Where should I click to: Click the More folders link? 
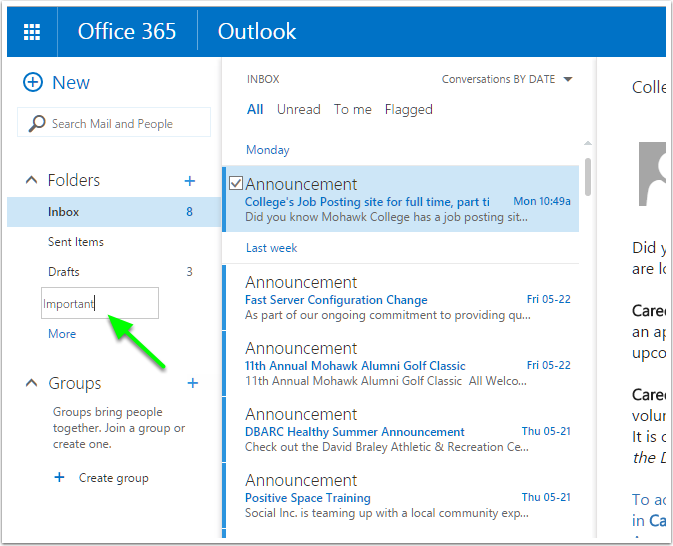pos(62,334)
